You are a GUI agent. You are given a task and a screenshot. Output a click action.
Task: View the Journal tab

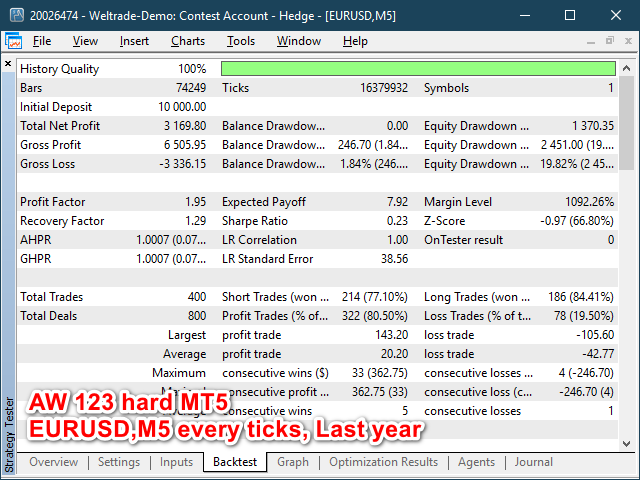coord(533,462)
